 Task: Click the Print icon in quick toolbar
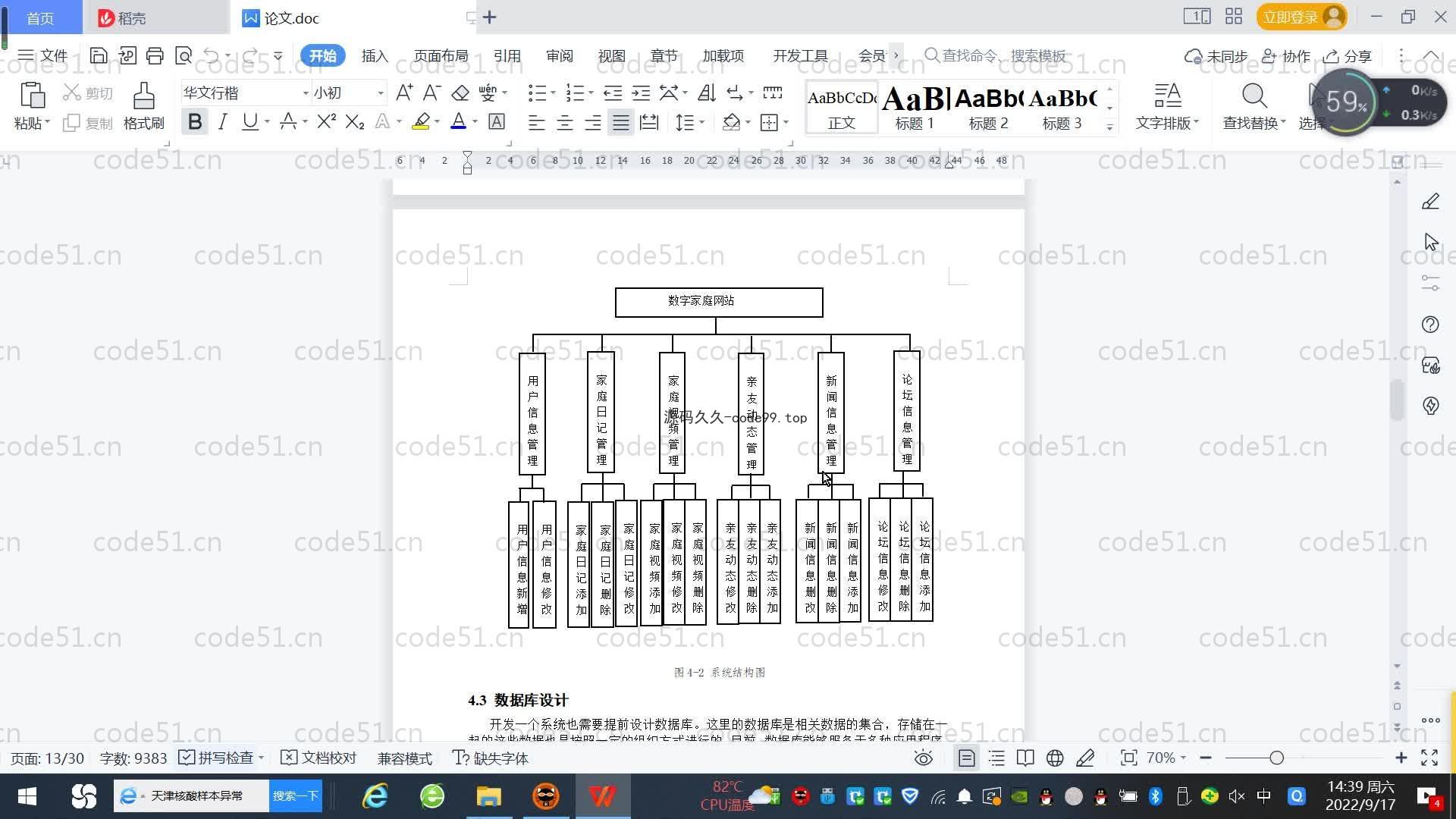[155, 55]
